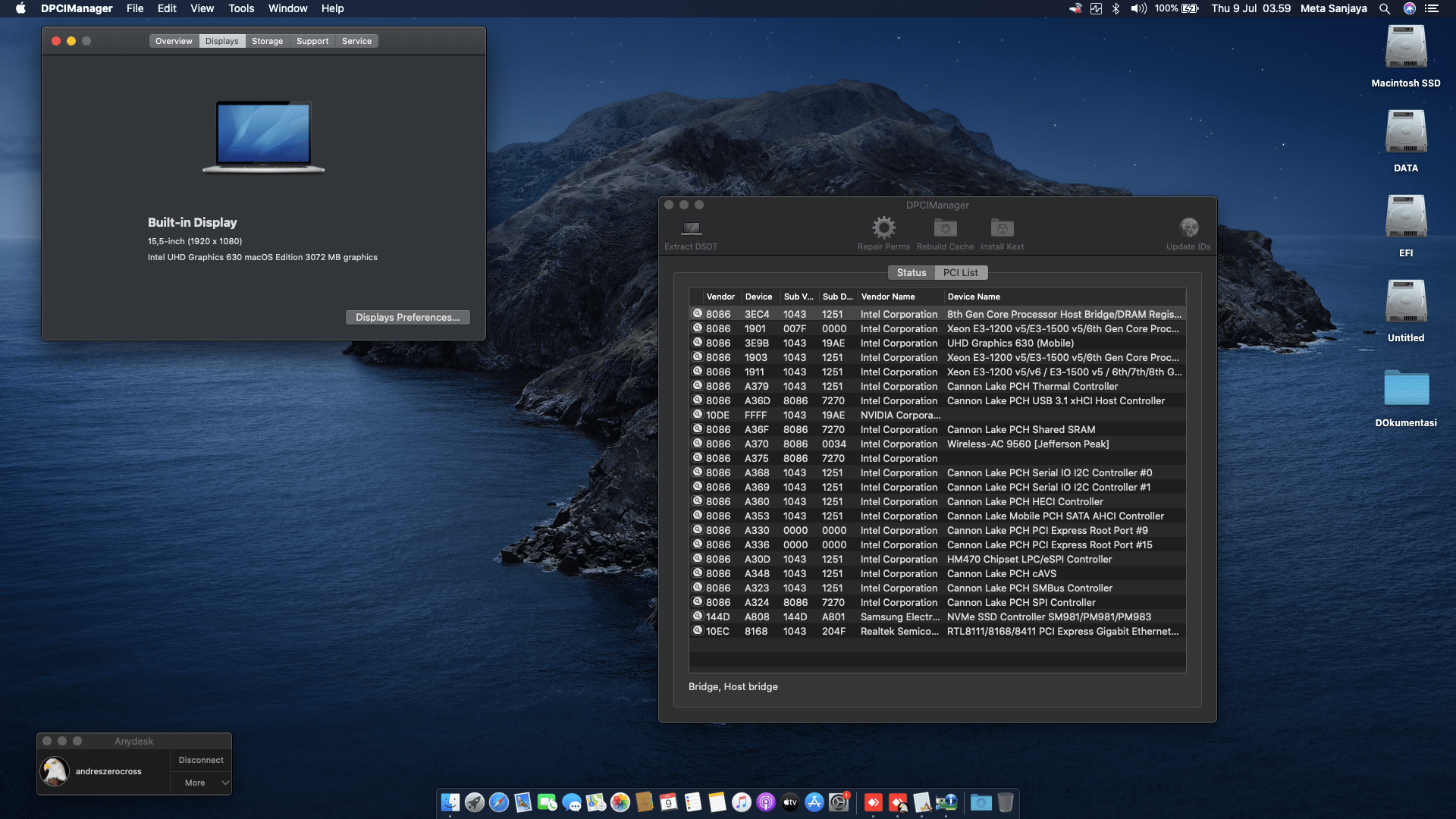Select Cannon Lake Mobile PCH SATA AHCI row
Viewport: 1456px width, 819px height.
click(937, 516)
